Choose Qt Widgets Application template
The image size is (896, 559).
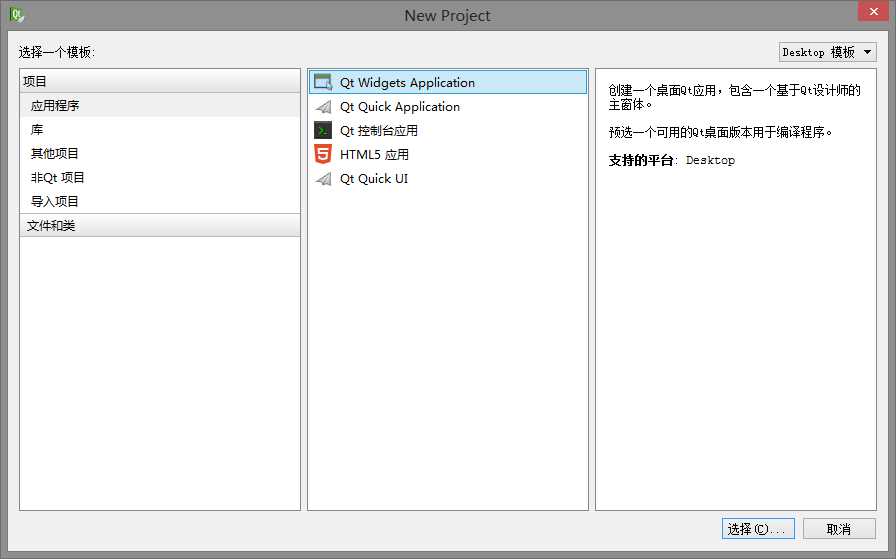click(x=447, y=82)
